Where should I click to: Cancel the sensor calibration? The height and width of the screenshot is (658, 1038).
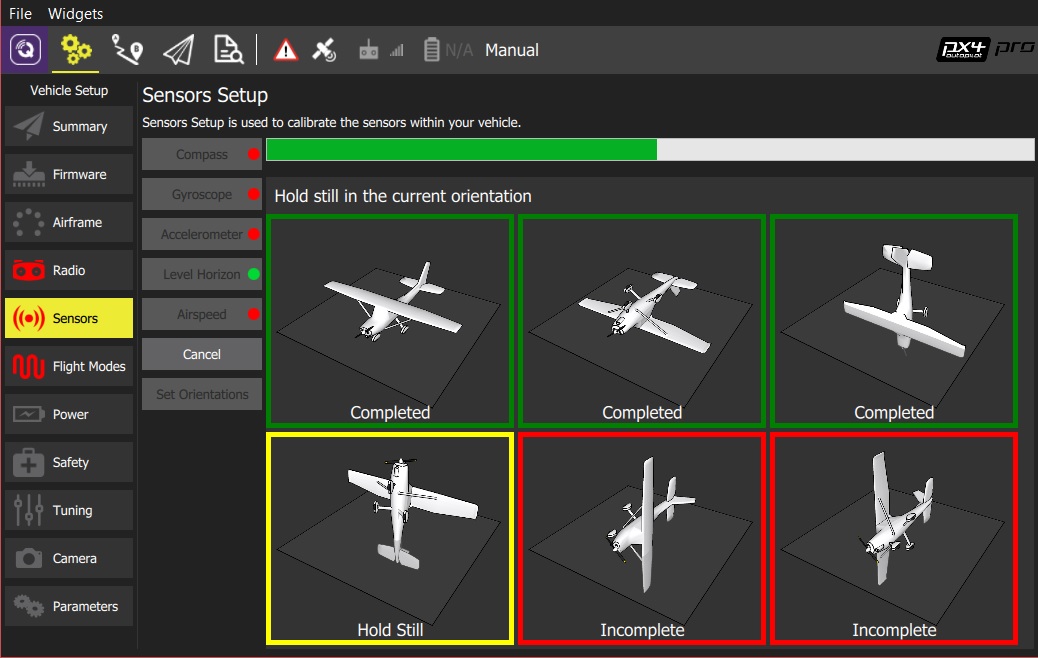click(202, 354)
